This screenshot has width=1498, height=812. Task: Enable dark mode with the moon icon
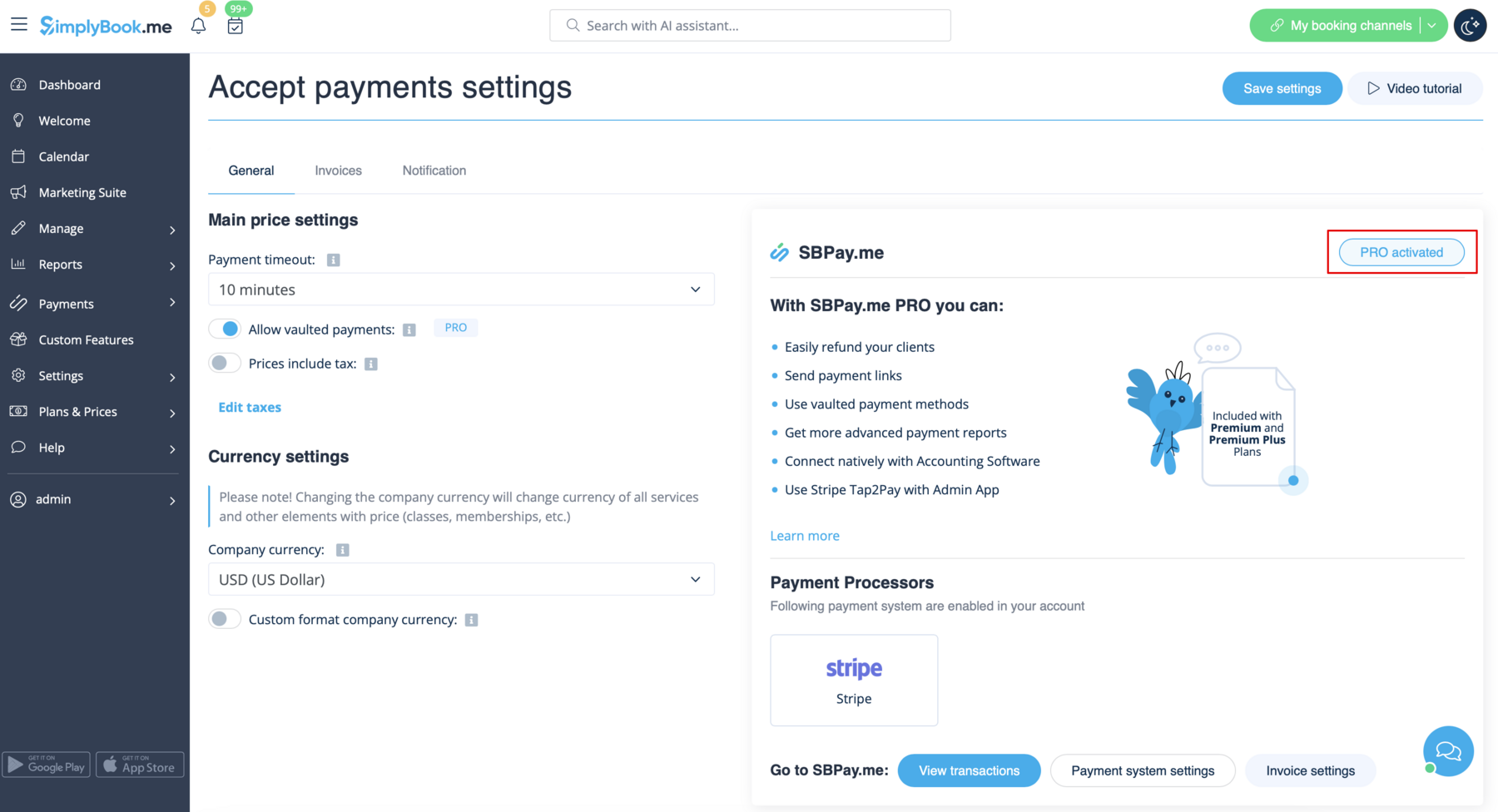[x=1470, y=25]
